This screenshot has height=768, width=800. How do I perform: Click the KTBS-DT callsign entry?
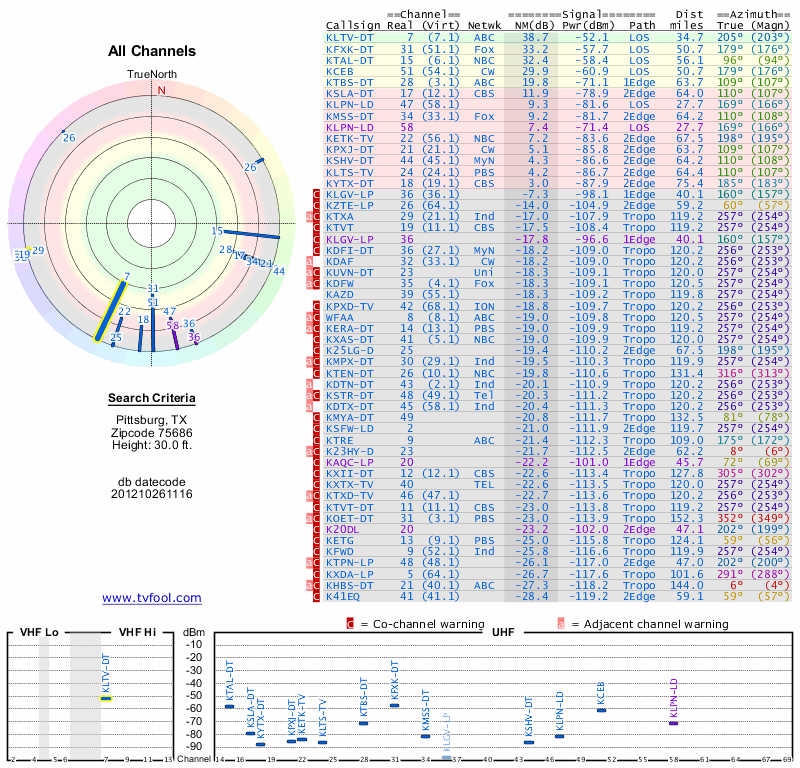[349, 83]
